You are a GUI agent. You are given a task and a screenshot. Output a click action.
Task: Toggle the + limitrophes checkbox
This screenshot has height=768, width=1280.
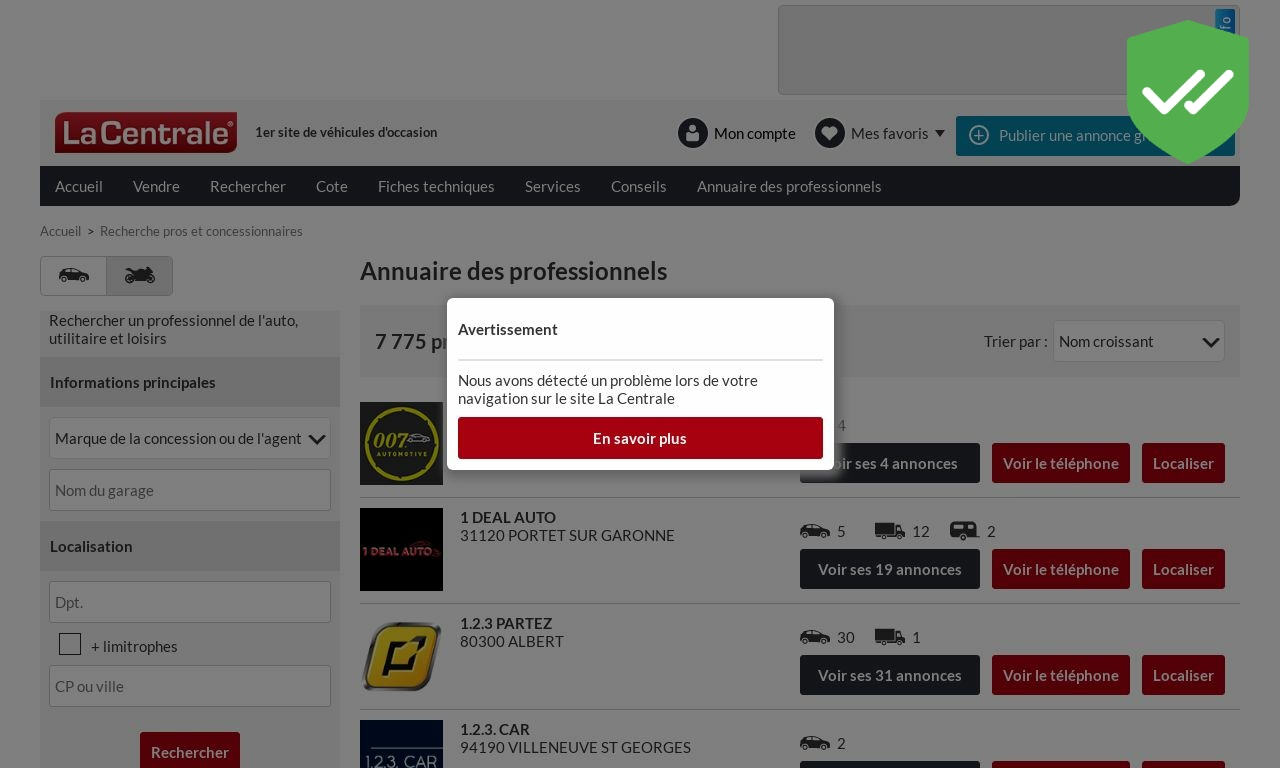pos(70,645)
